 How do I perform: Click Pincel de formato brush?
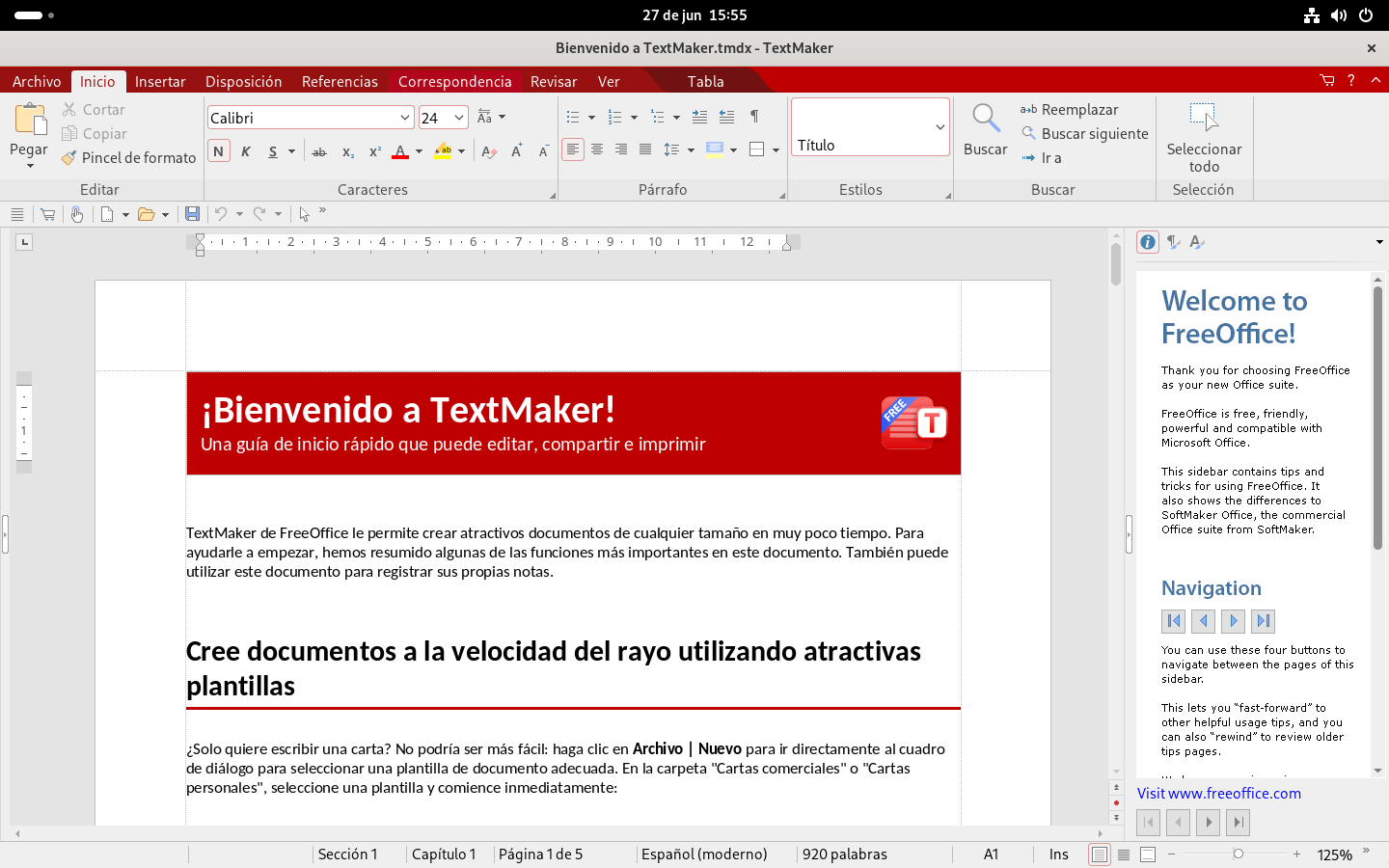(128, 158)
